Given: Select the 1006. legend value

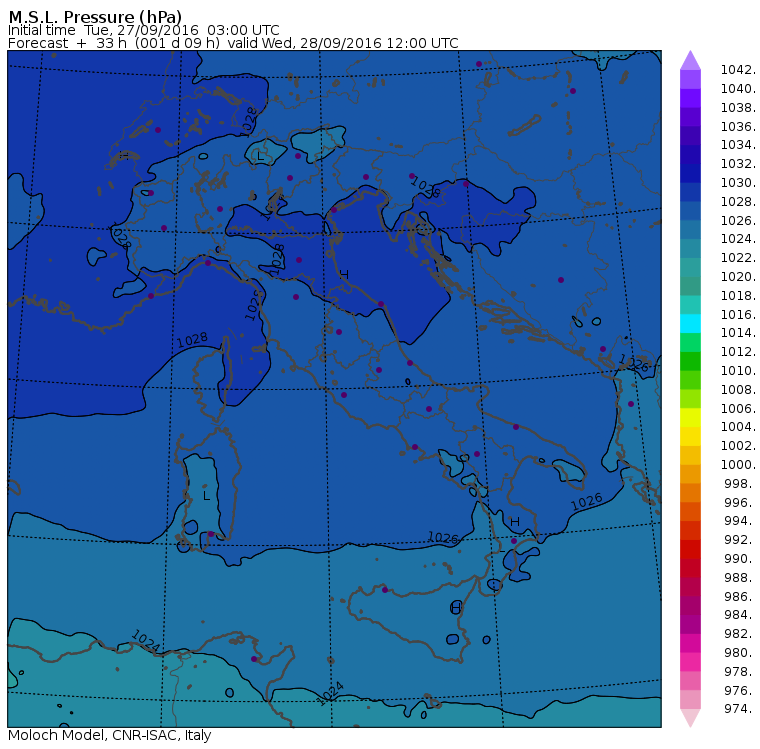Looking at the screenshot, I should pyautogui.click(x=738, y=409).
